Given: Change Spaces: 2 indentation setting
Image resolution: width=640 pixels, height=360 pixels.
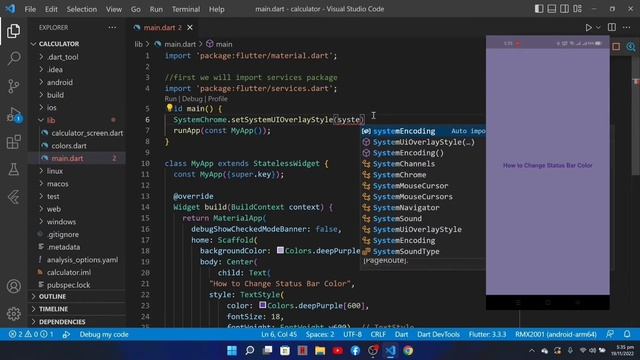Looking at the screenshot, I should tap(320, 334).
